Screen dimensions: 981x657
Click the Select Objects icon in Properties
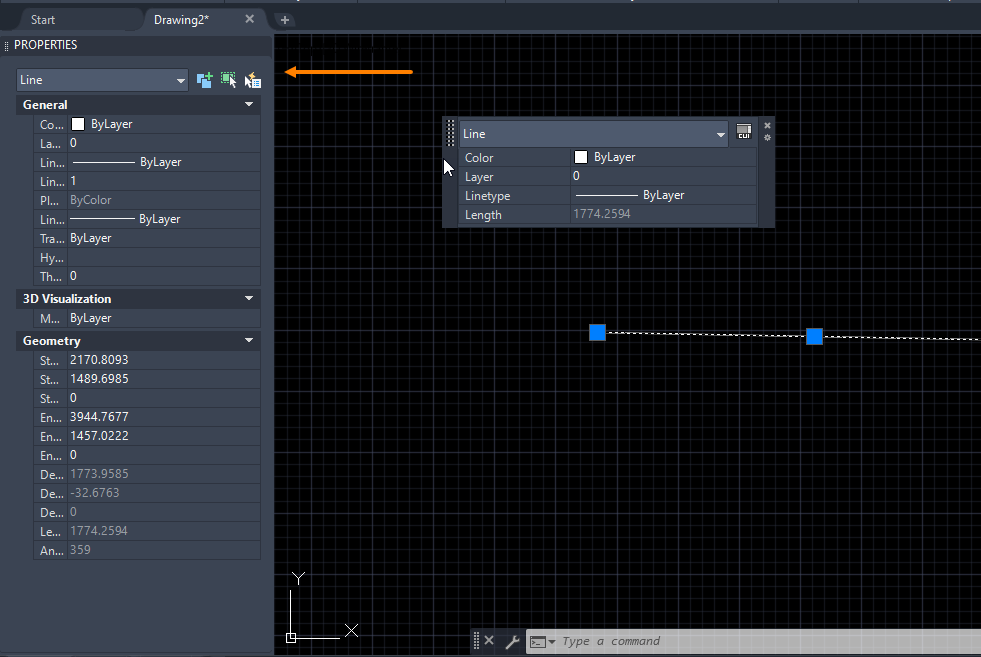point(228,80)
